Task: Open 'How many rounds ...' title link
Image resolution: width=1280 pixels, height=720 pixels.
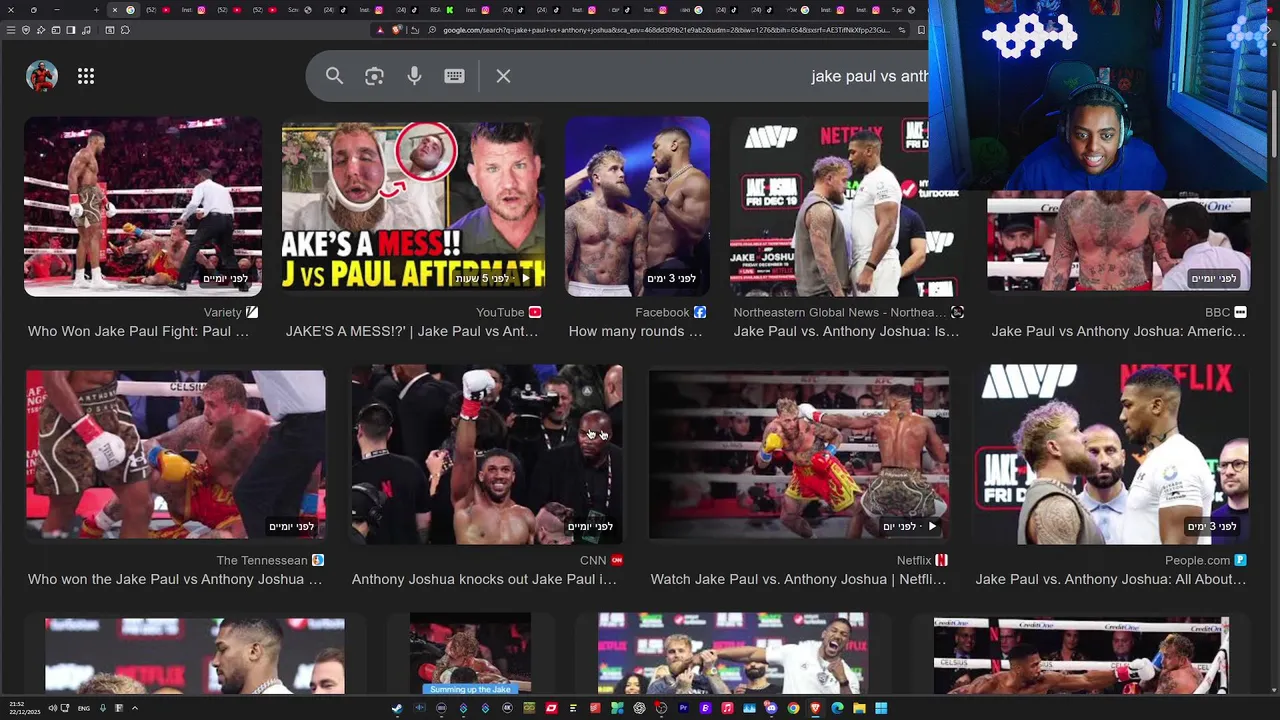Action: pyautogui.click(x=635, y=331)
